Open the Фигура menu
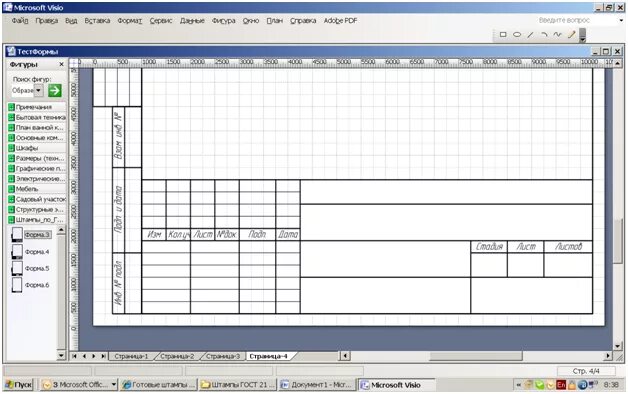The height and width of the screenshot is (394, 628). [223, 20]
